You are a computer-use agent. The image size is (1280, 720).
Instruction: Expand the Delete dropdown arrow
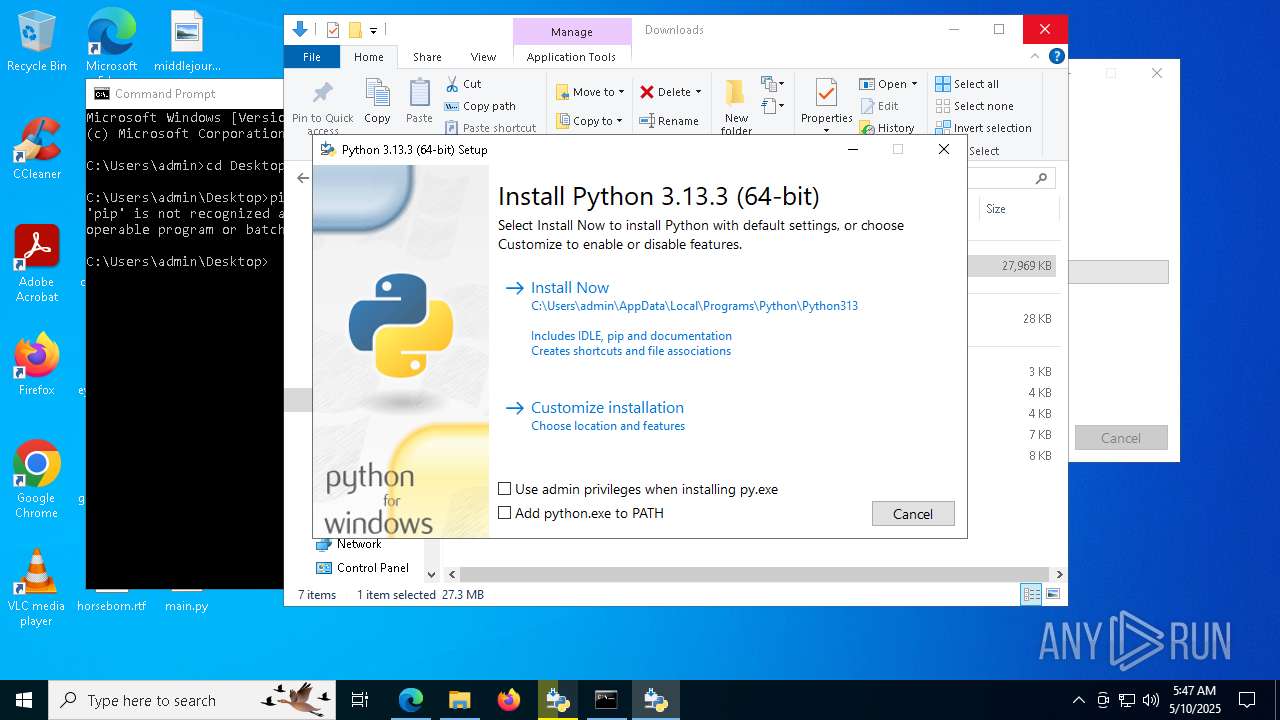pyautogui.click(x=698, y=92)
